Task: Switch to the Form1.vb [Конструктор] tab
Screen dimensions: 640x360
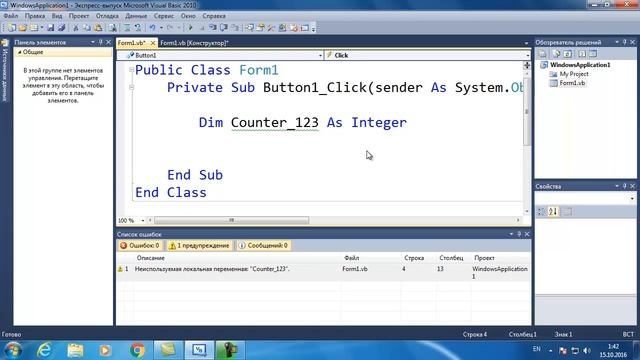Action: (x=194, y=43)
